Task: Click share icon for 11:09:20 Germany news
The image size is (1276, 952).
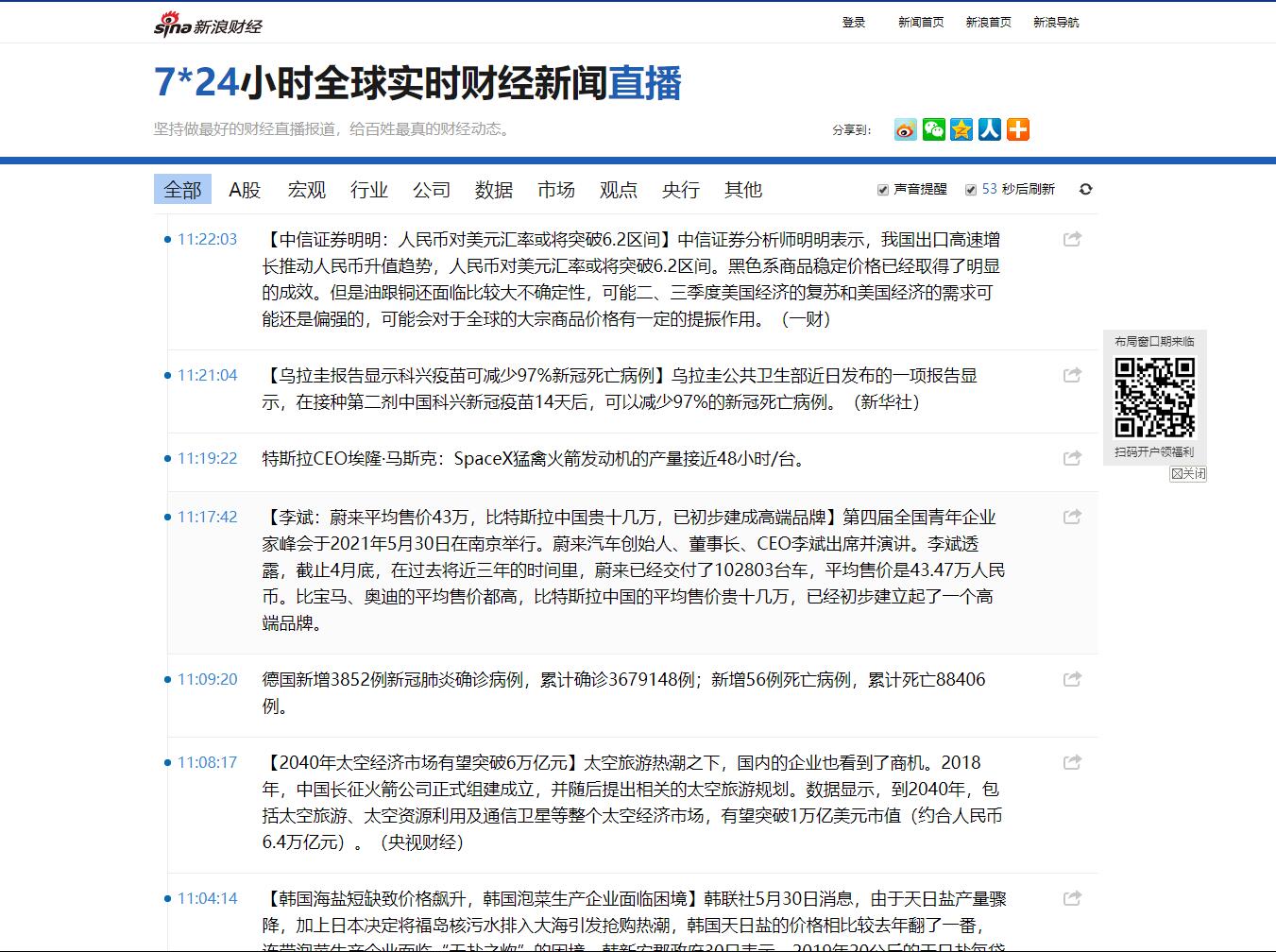Action: click(x=1072, y=680)
